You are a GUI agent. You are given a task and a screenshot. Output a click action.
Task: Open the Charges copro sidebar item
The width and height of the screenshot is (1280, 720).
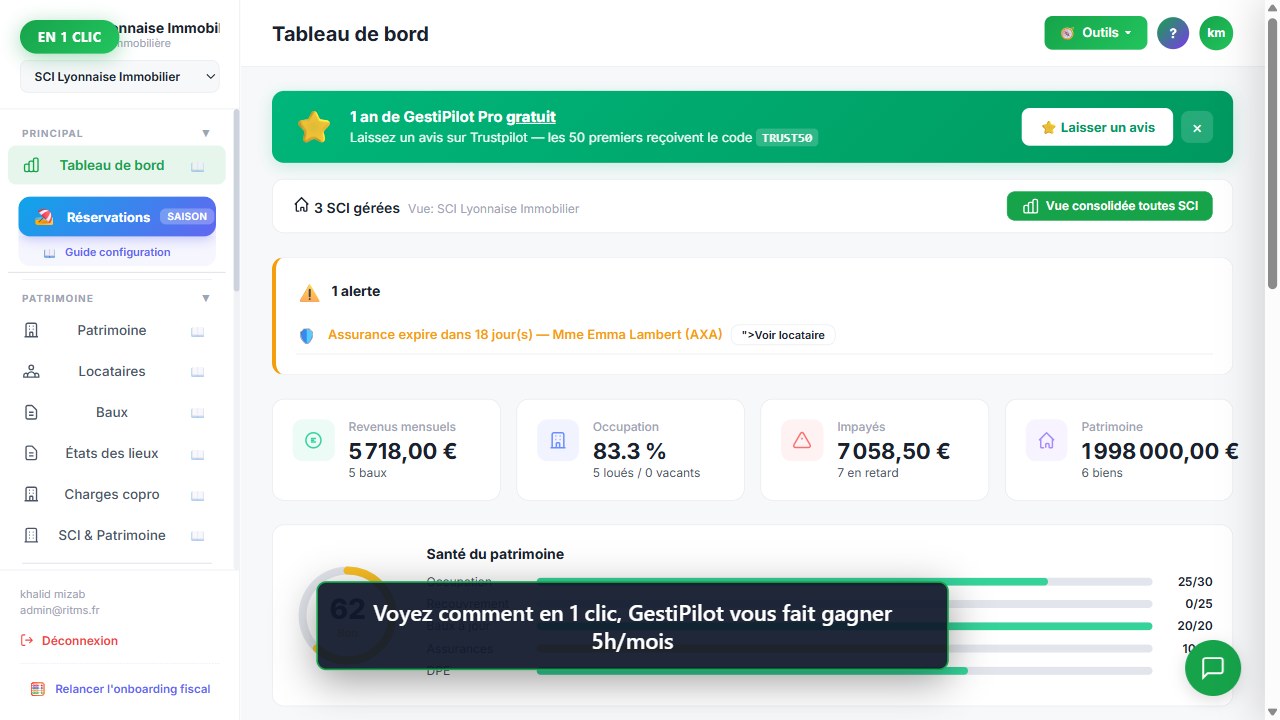(x=111, y=495)
